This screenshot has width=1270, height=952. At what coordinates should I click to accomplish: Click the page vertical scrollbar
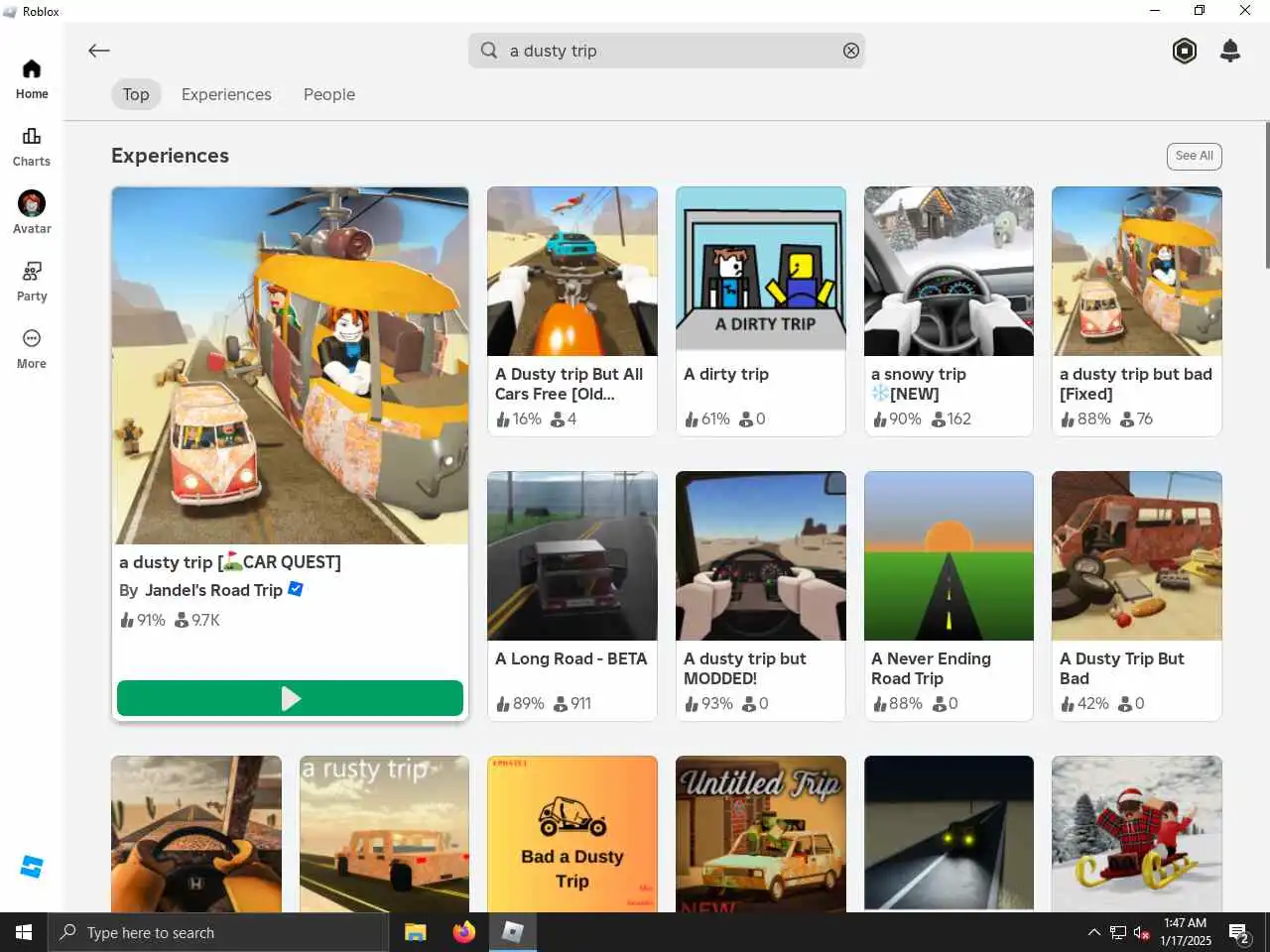[x=1267, y=195]
